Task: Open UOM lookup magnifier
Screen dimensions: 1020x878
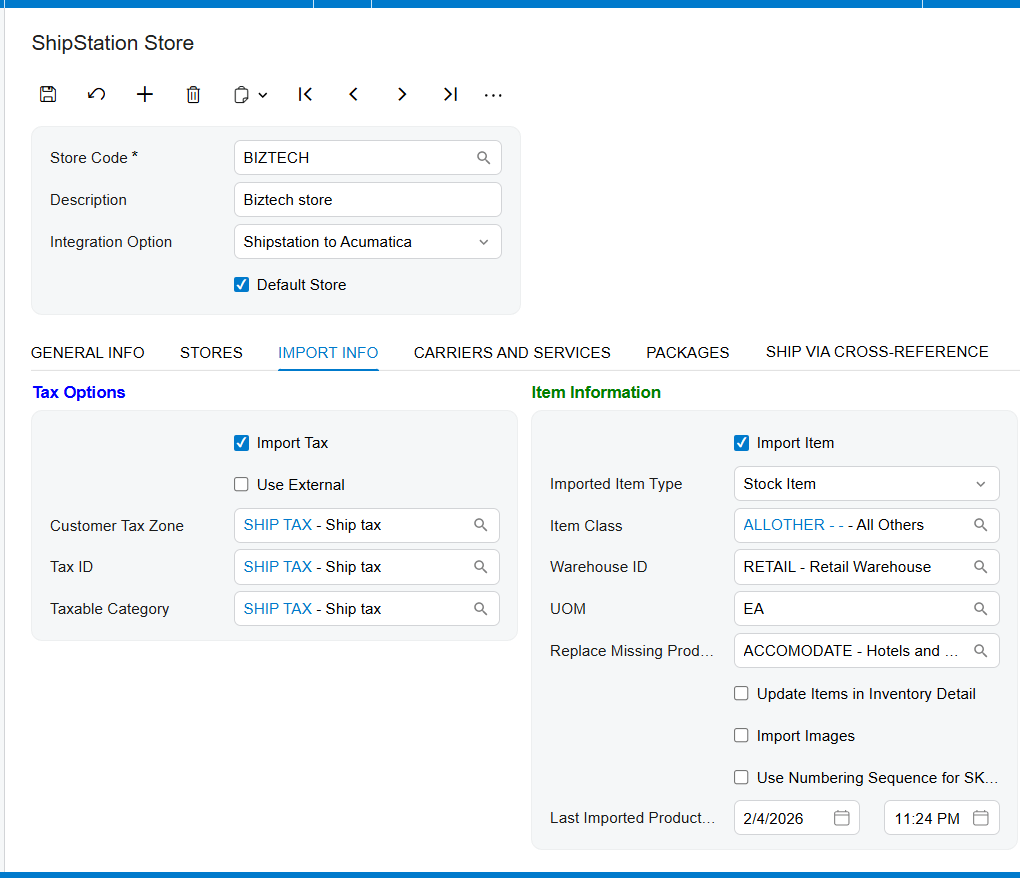Action: (x=980, y=609)
